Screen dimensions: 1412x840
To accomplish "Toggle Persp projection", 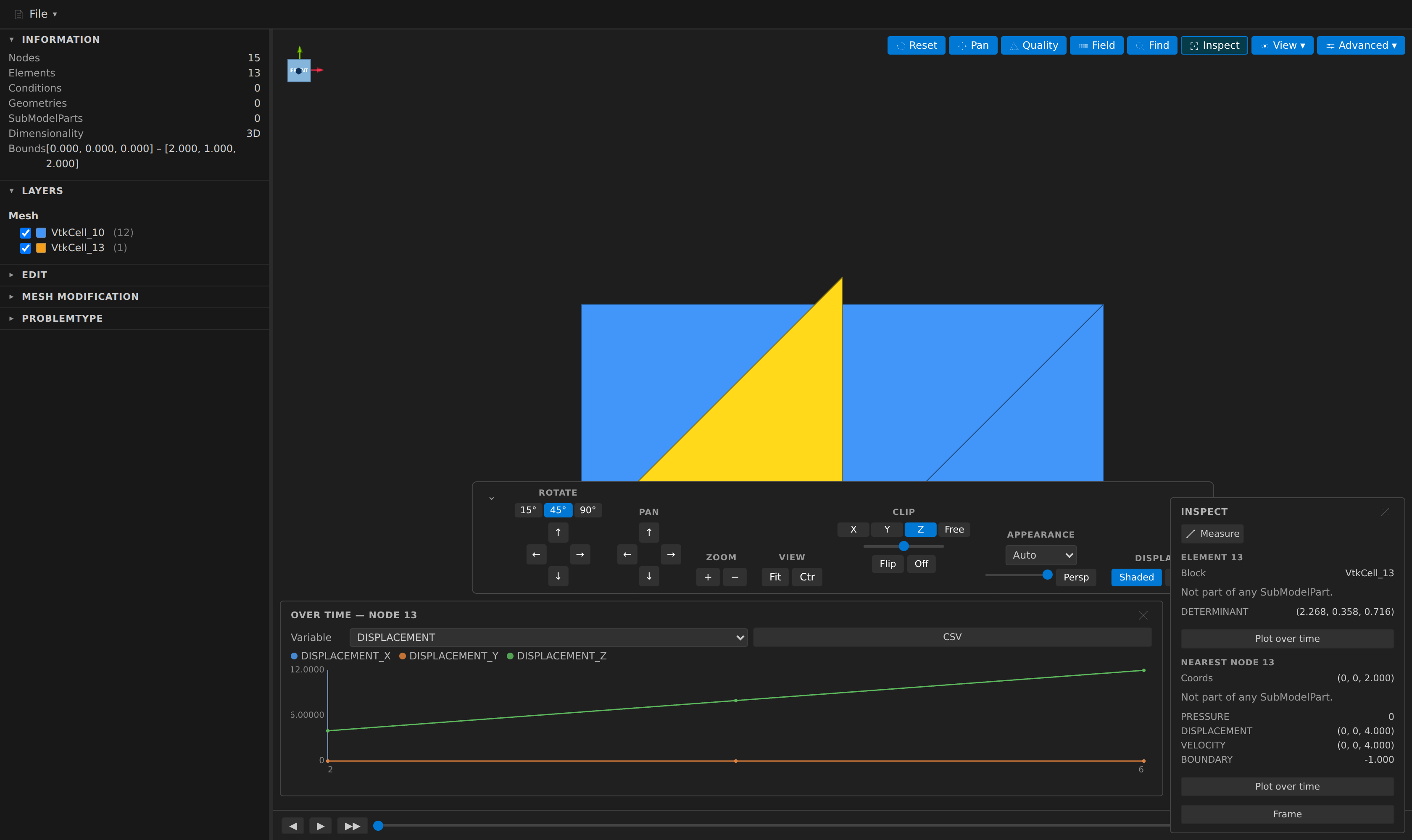I will pos(1076,577).
